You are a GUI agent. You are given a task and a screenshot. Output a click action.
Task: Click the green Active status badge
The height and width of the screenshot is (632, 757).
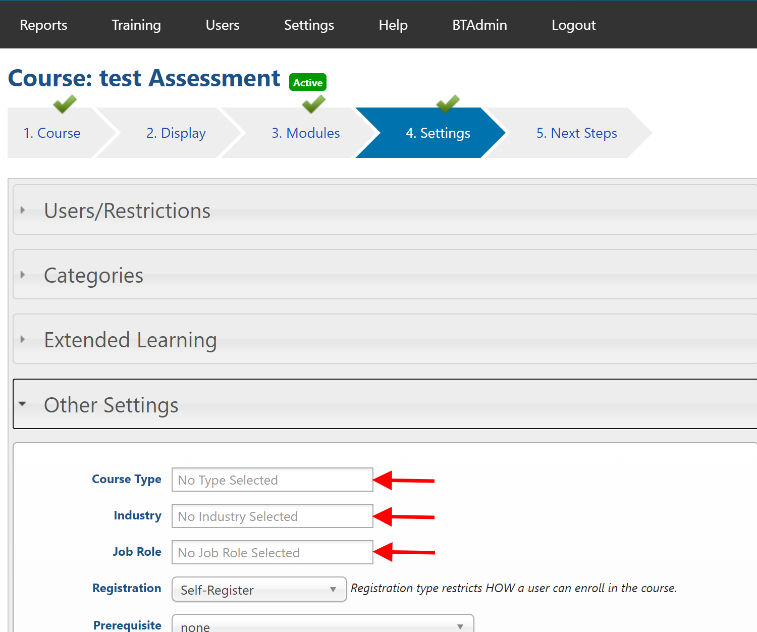tap(308, 82)
